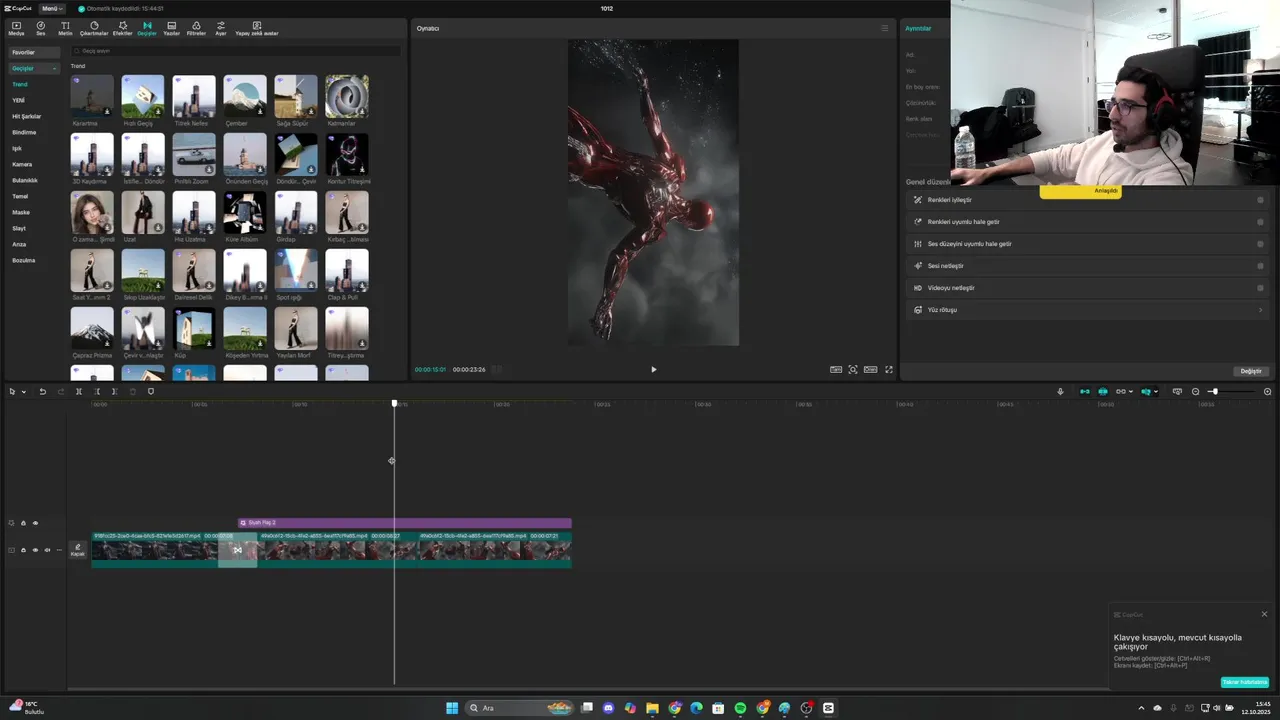The image size is (1280, 720).
Task: Show hidden system tray icons
Action: (1141, 708)
